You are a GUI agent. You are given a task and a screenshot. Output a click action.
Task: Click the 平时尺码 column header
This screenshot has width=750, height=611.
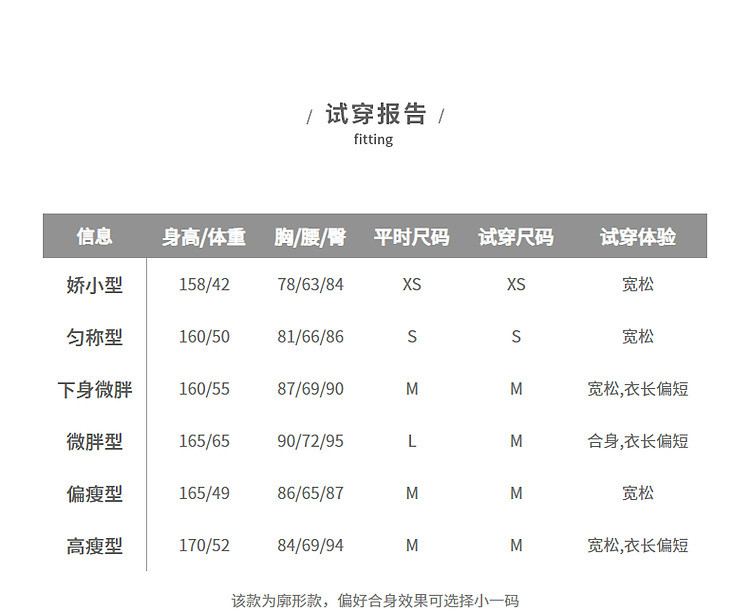coord(411,237)
